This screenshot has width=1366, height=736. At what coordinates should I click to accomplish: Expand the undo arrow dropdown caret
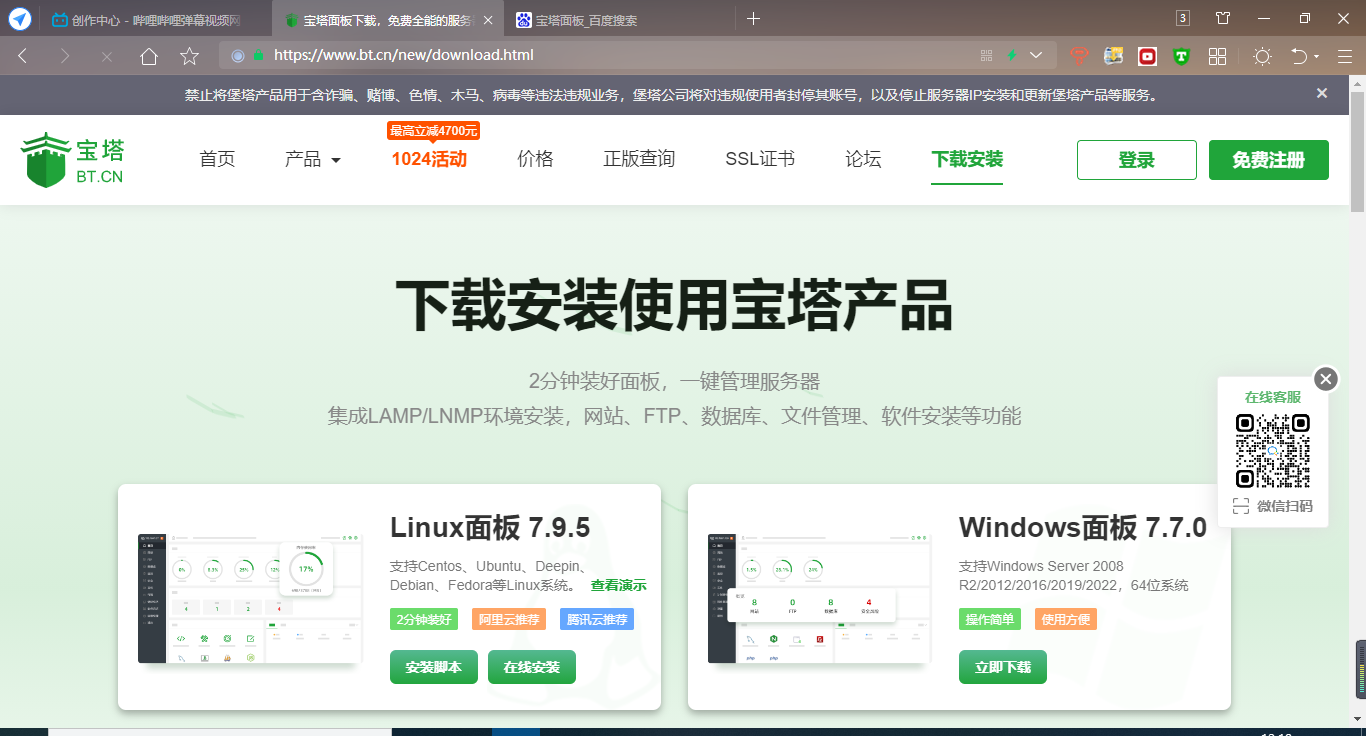[x=1316, y=57]
